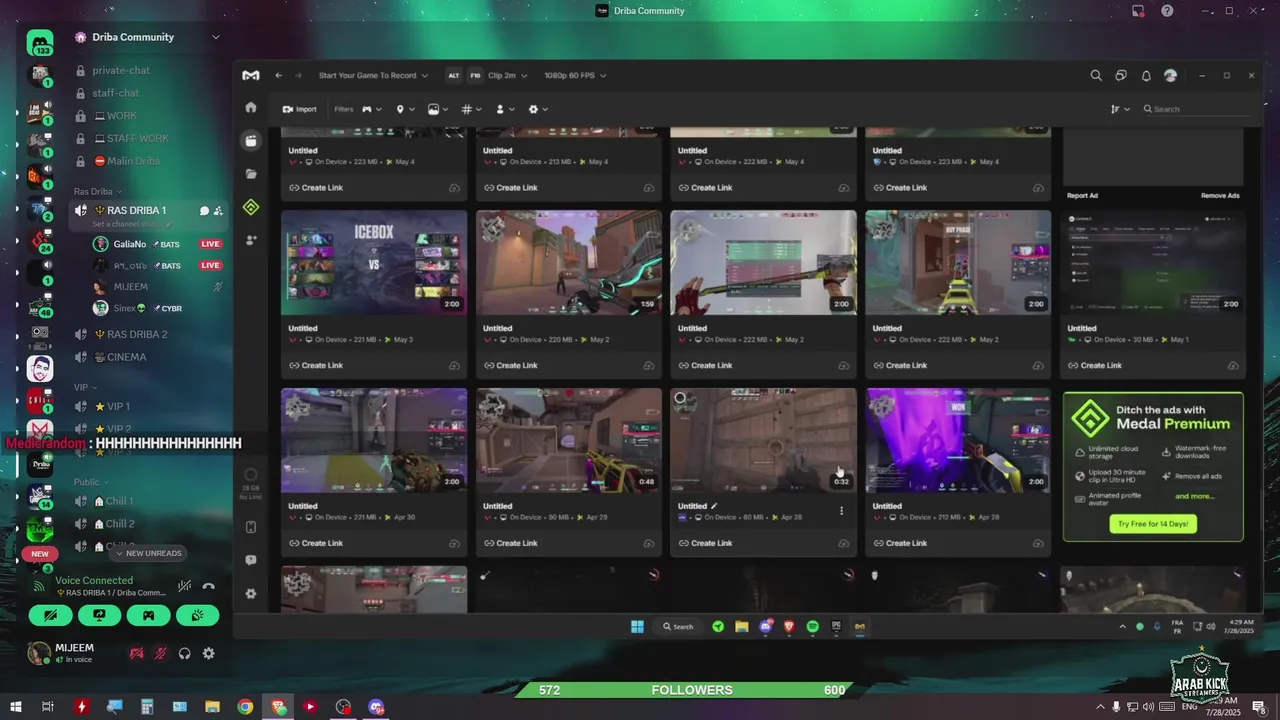Open Discord user settings gear
This screenshot has height=720, width=1280.
tap(208, 653)
